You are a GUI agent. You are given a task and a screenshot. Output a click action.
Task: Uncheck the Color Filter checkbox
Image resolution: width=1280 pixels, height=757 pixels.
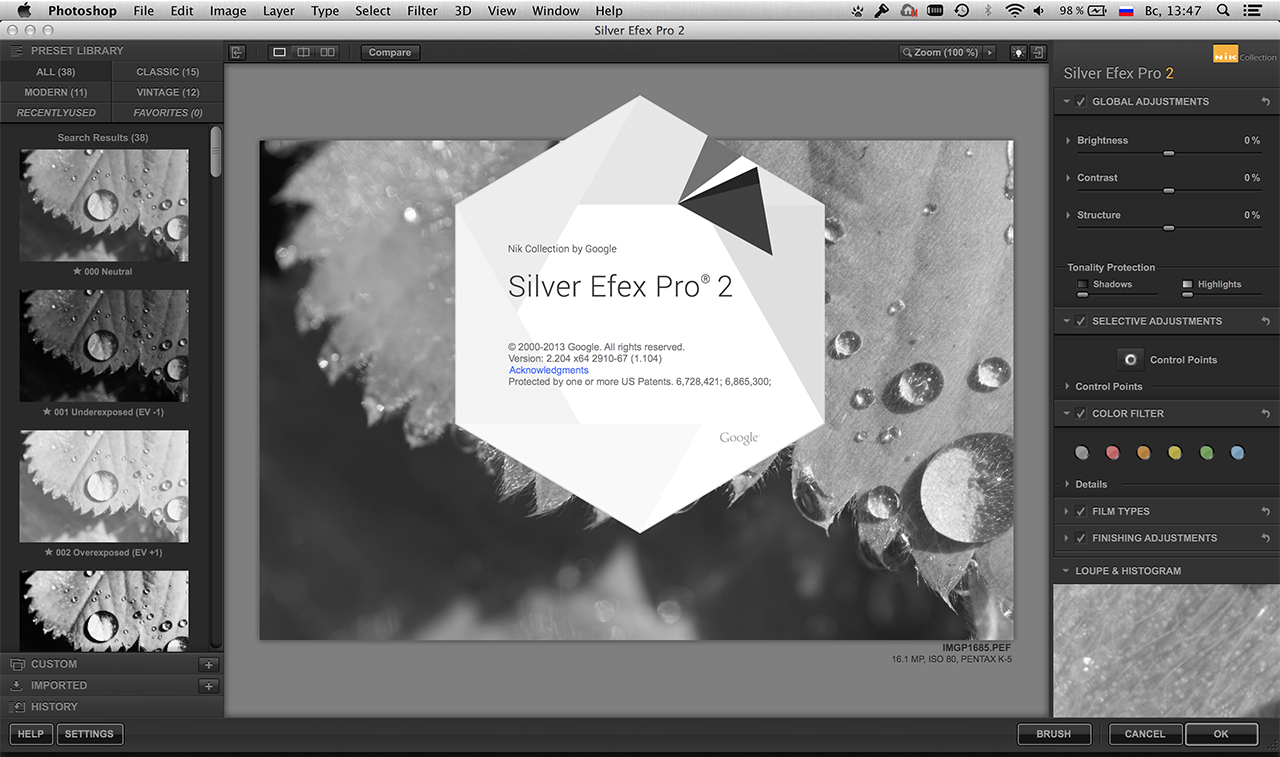(1081, 414)
